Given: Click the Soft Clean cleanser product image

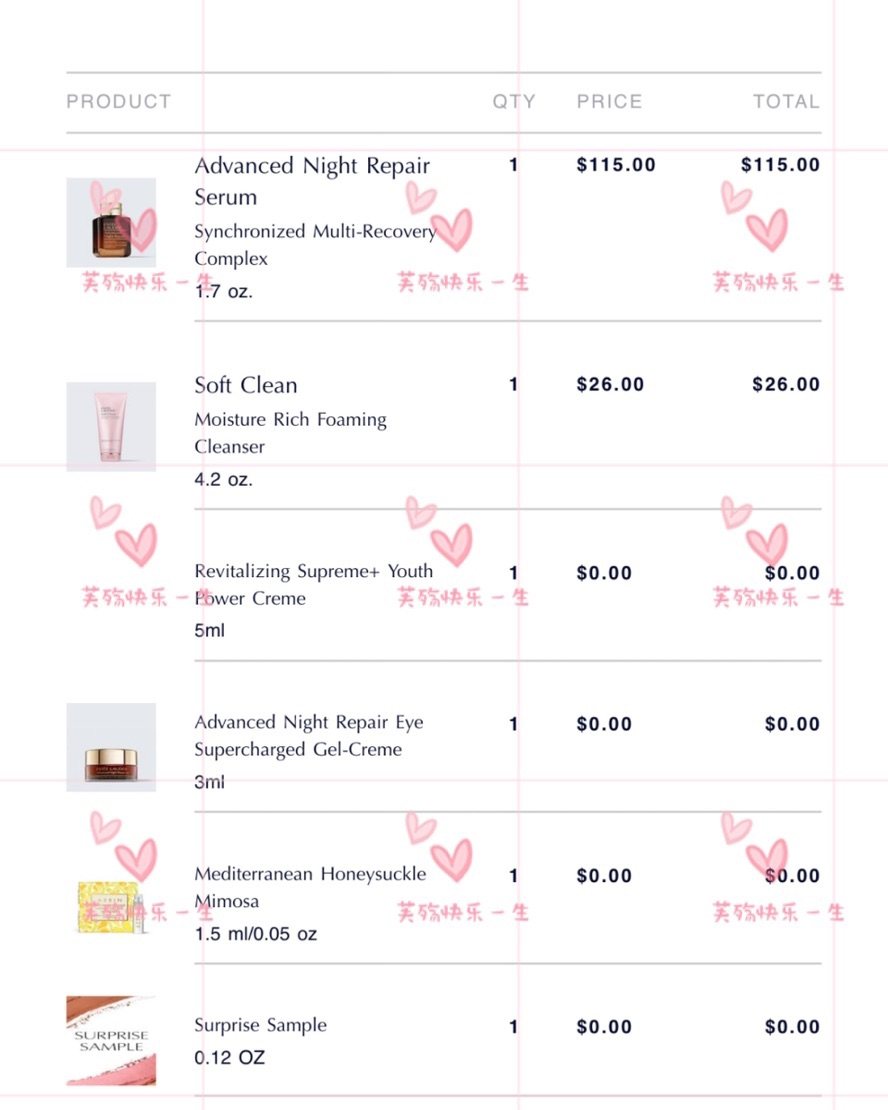Looking at the screenshot, I should (111, 427).
